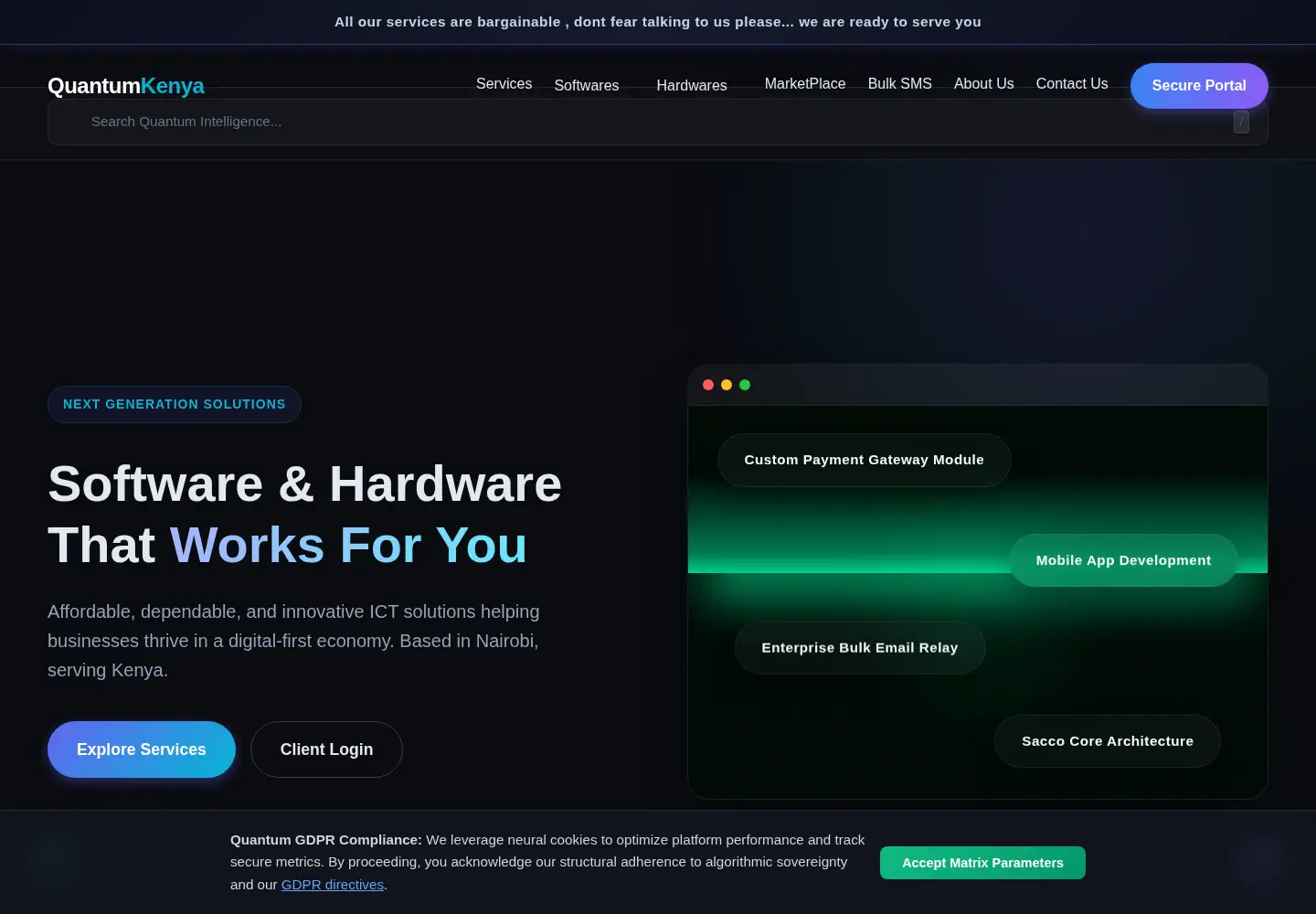
Task: Click the red dot in mockup window
Action: (x=708, y=385)
